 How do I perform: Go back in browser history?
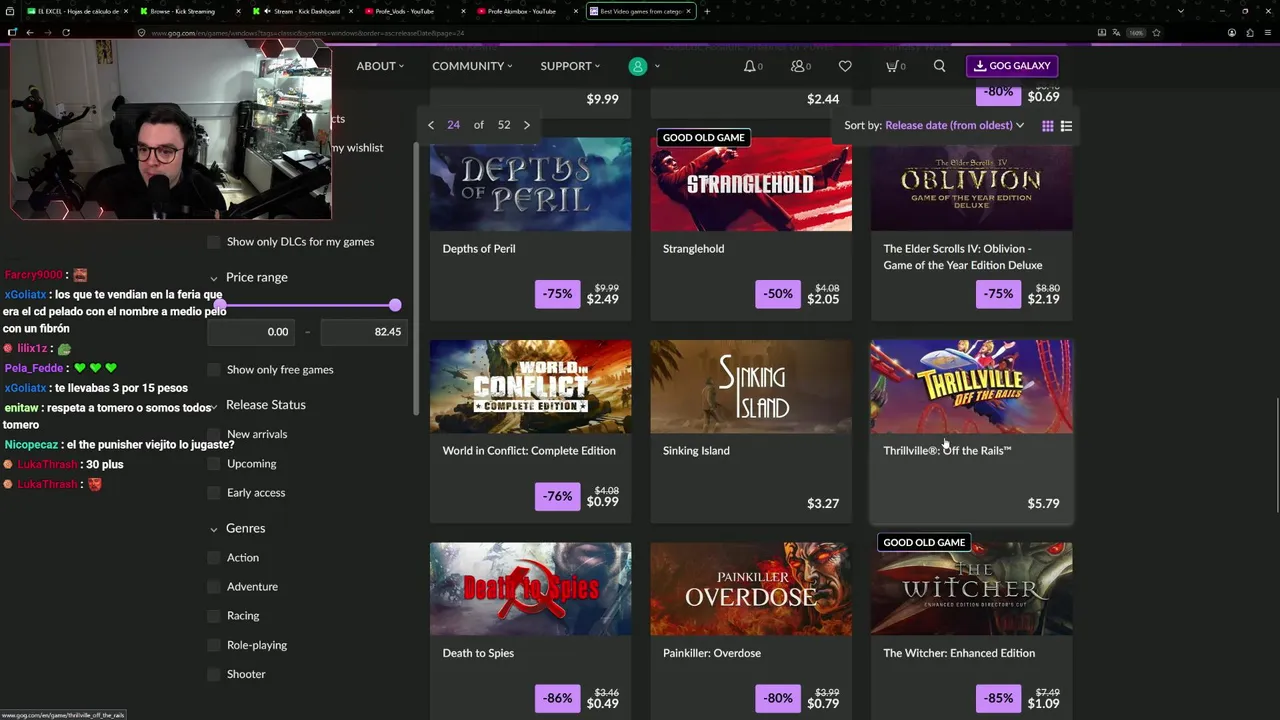click(30, 32)
